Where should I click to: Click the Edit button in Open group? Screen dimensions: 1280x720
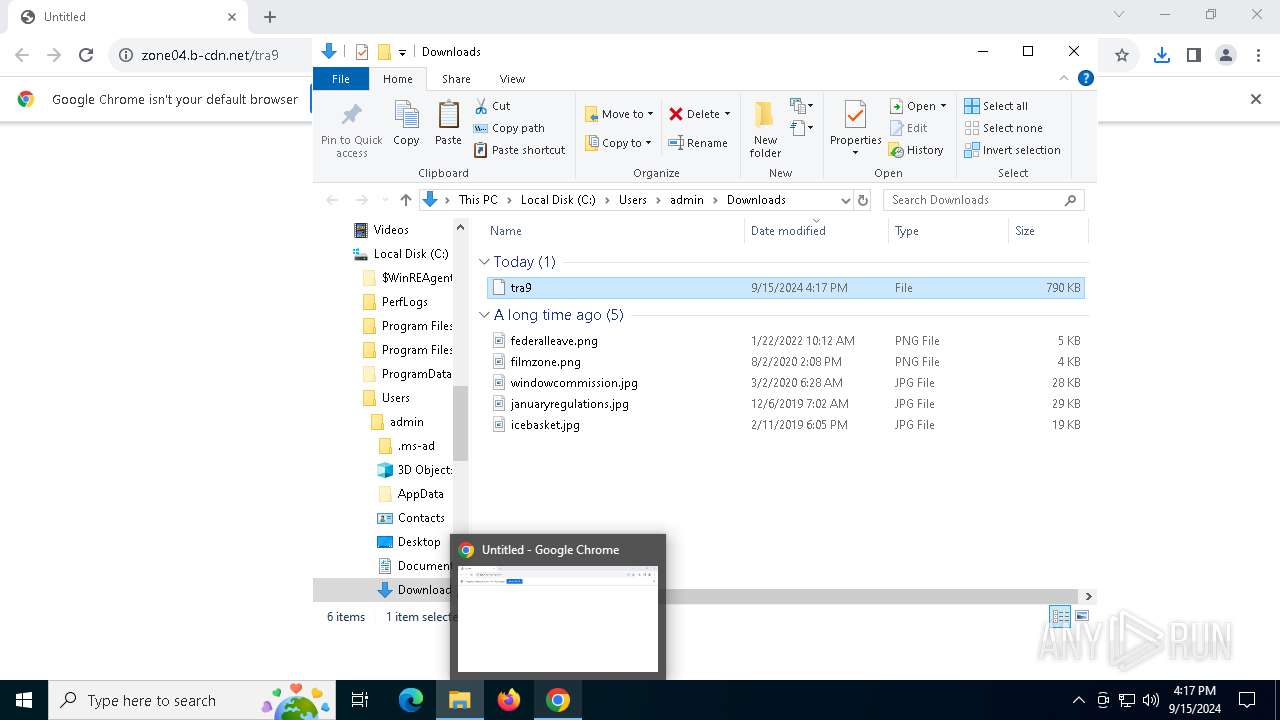click(x=908, y=128)
